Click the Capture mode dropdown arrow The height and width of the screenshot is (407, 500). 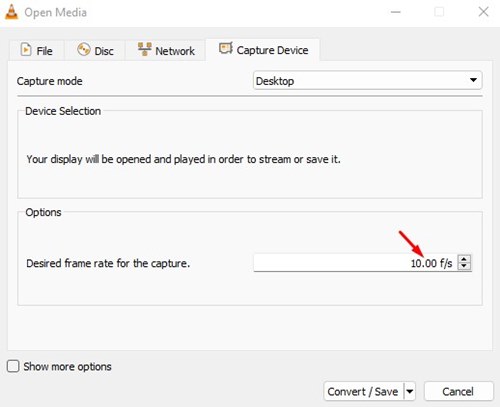(473, 80)
